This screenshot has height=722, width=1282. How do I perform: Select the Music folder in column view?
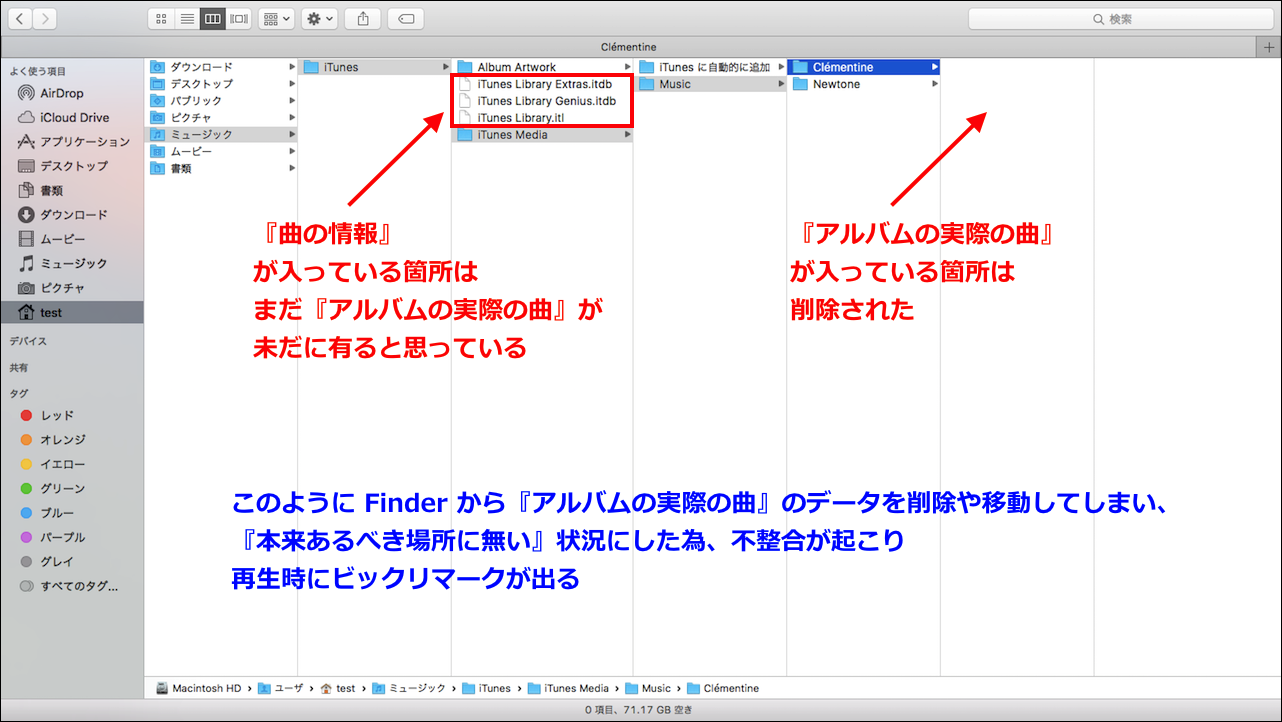(711, 84)
